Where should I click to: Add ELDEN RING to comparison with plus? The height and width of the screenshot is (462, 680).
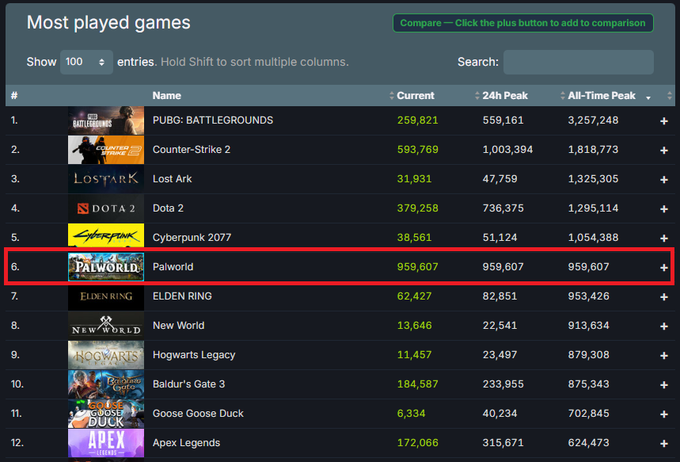(x=664, y=297)
